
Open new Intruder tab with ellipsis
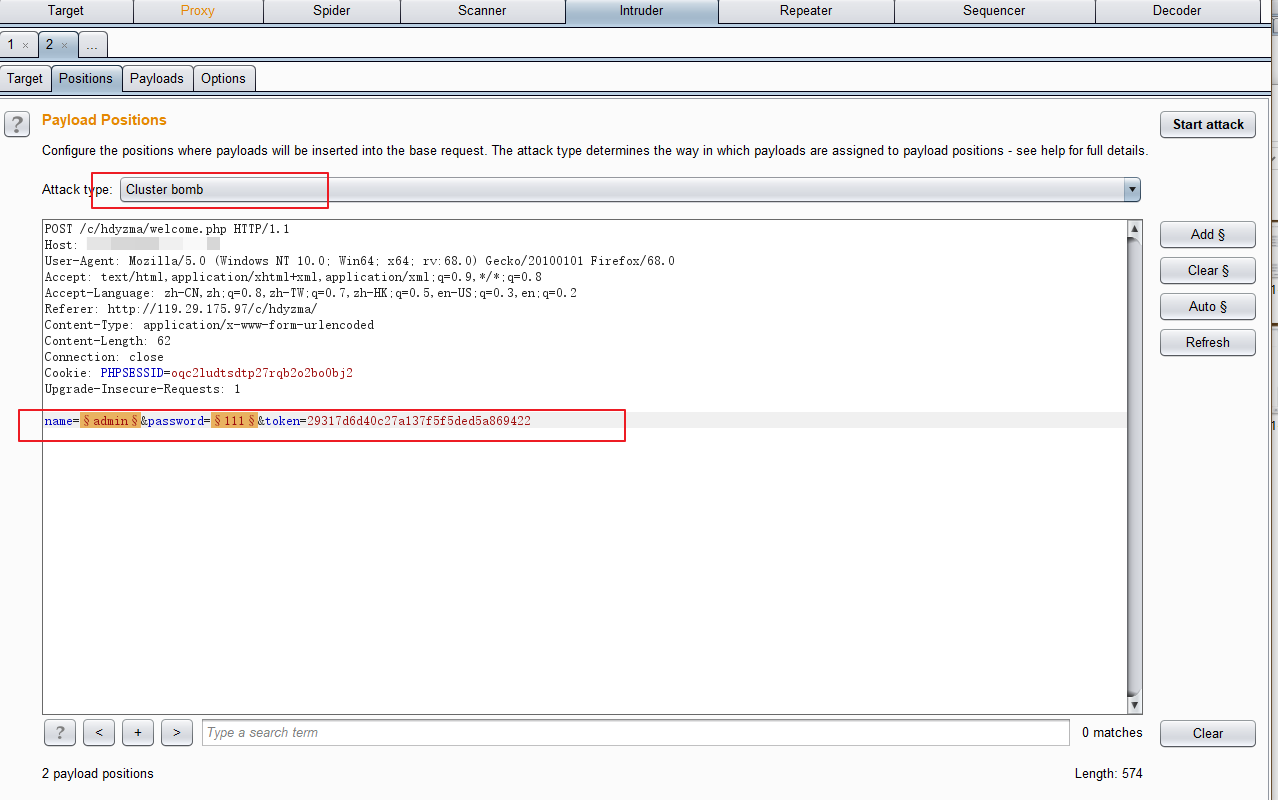click(92, 45)
